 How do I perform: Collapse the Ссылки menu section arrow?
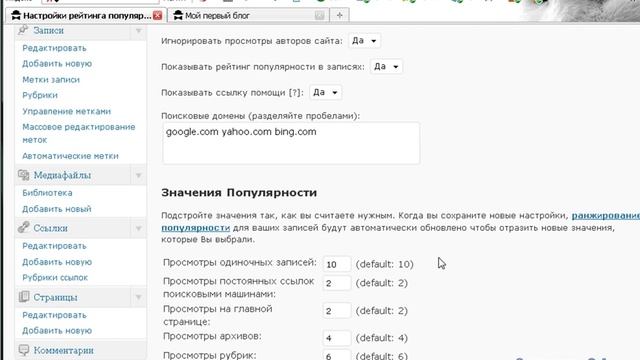[x=138, y=228]
